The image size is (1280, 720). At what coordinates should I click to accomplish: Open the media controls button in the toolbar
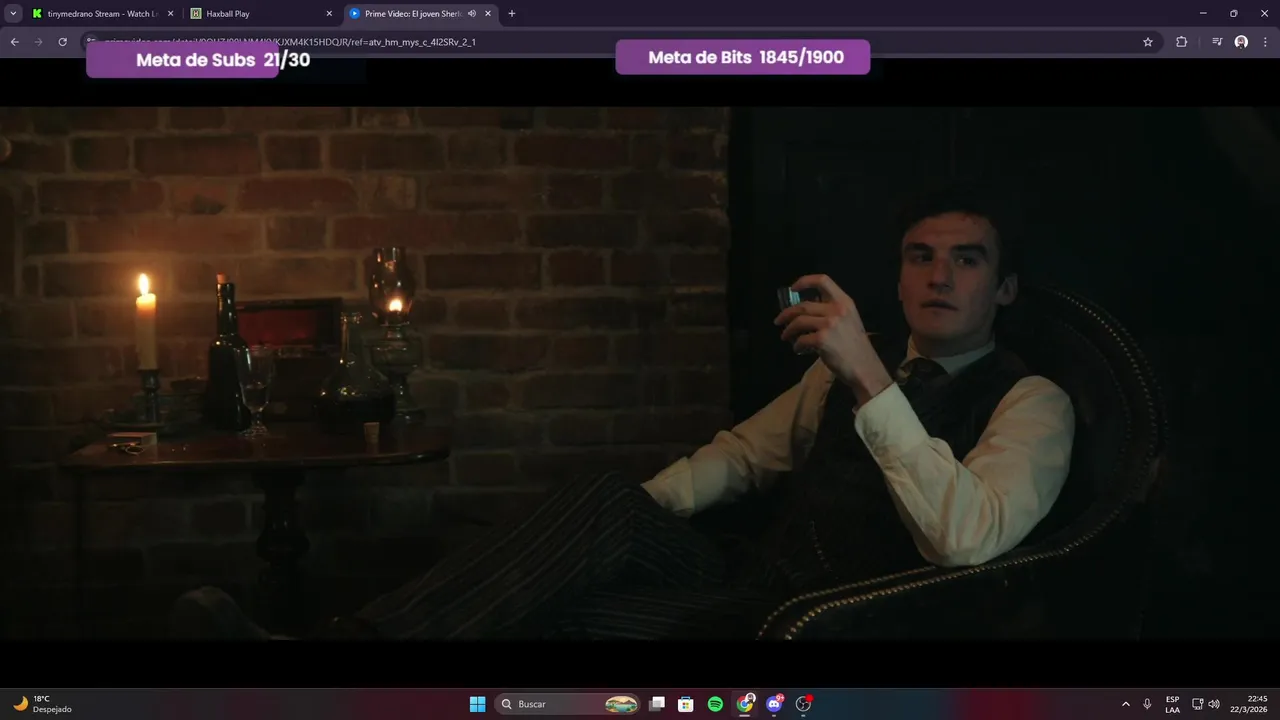1217,42
